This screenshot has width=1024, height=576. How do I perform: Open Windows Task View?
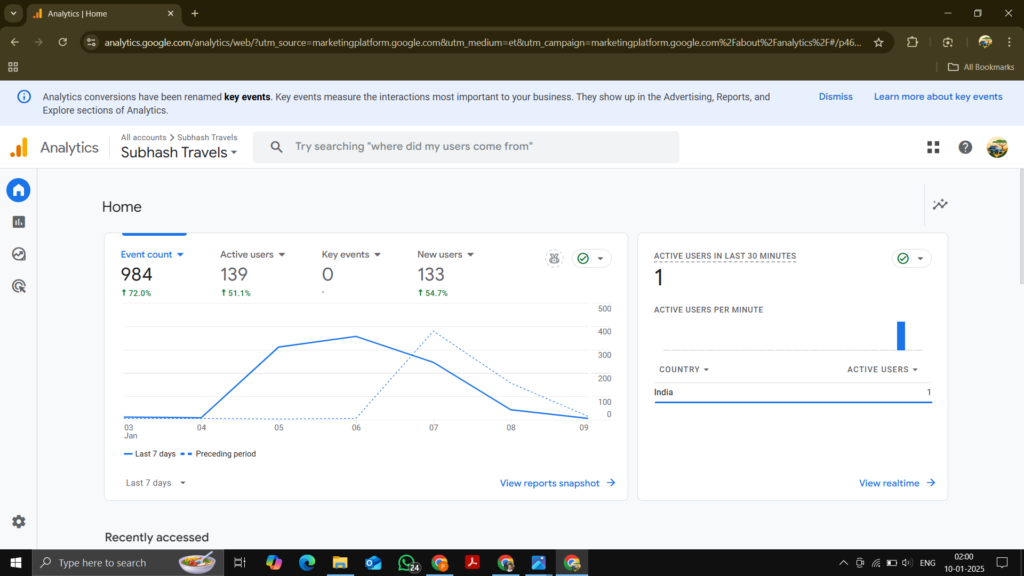(240, 563)
